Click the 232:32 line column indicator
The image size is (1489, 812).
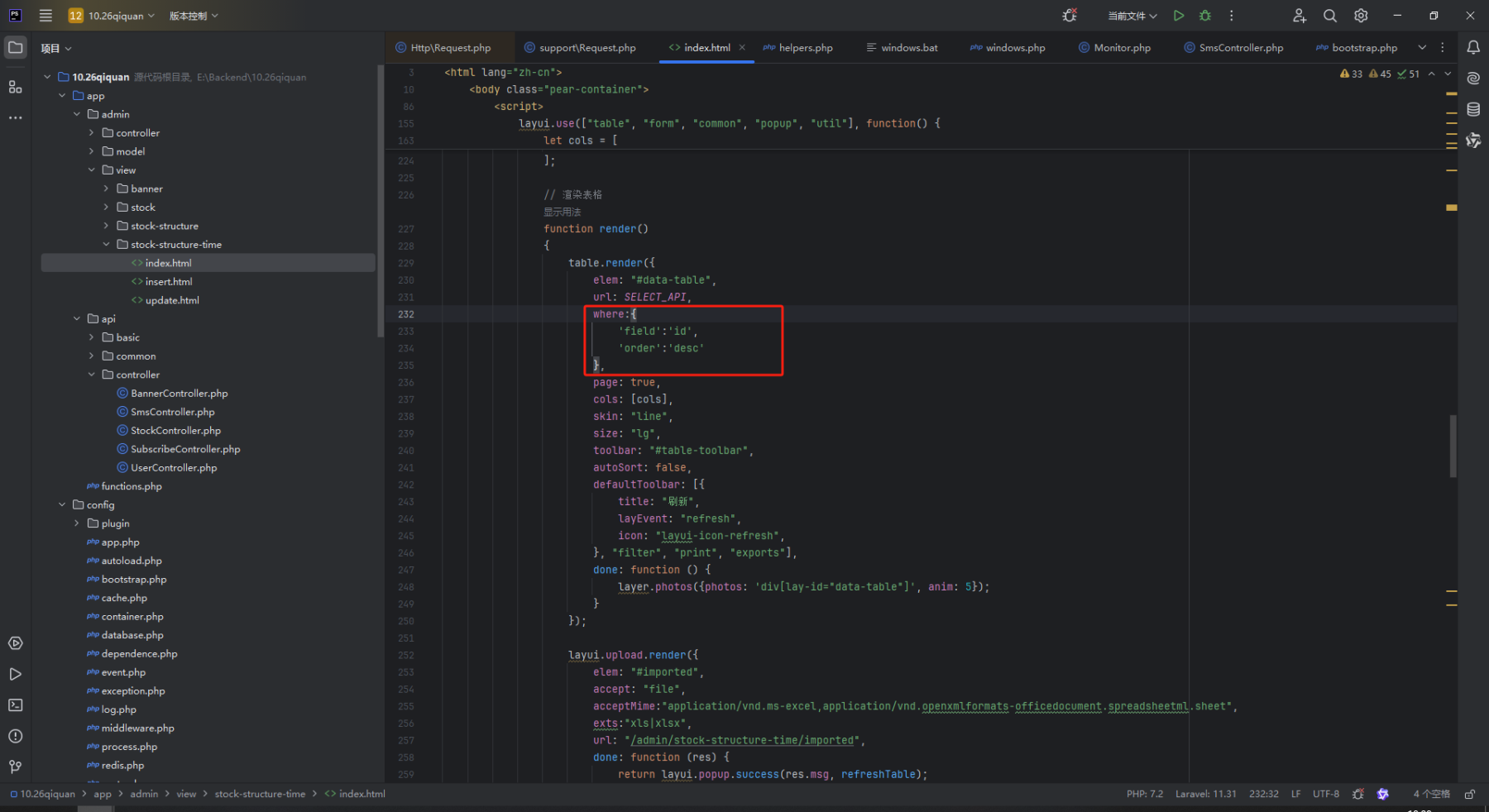click(x=1263, y=794)
